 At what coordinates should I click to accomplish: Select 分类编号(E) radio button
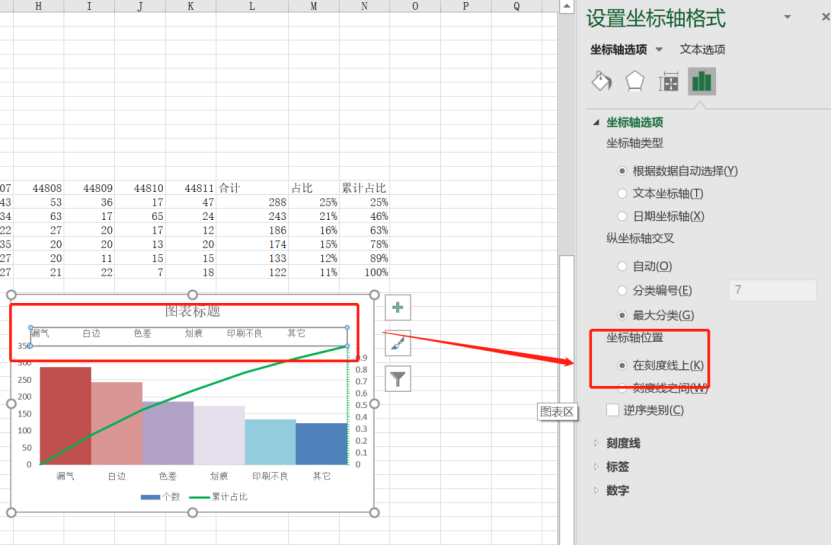coord(622,290)
